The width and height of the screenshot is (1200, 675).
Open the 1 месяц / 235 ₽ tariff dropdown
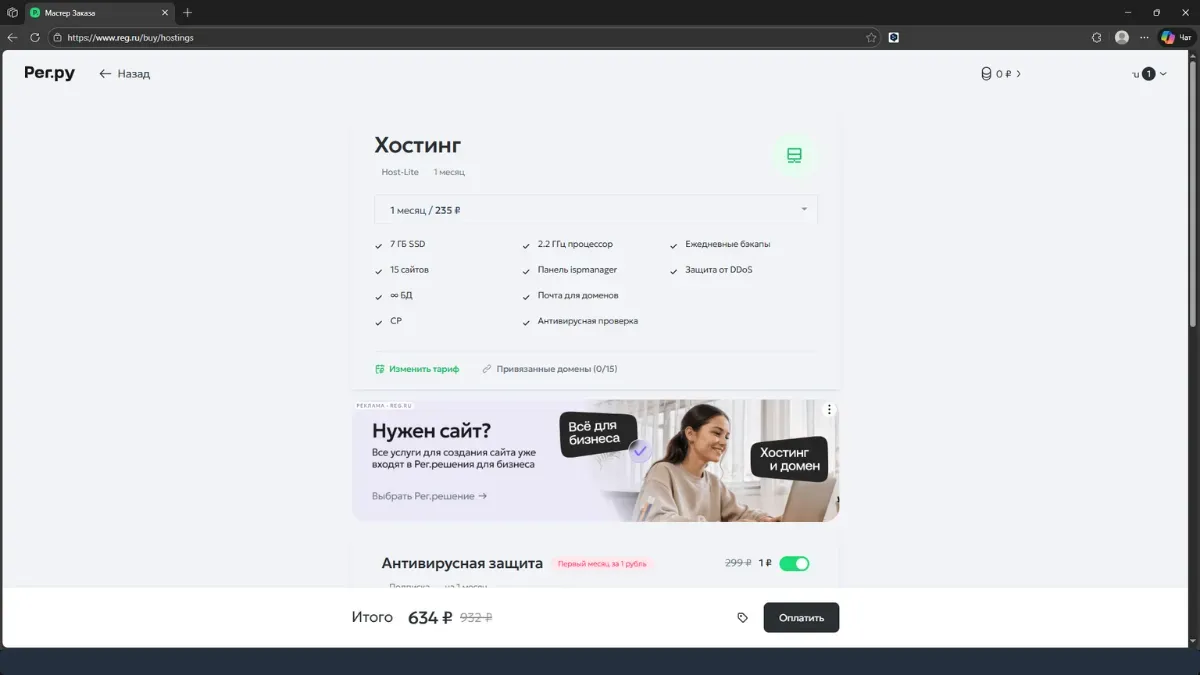pyautogui.click(x=596, y=209)
